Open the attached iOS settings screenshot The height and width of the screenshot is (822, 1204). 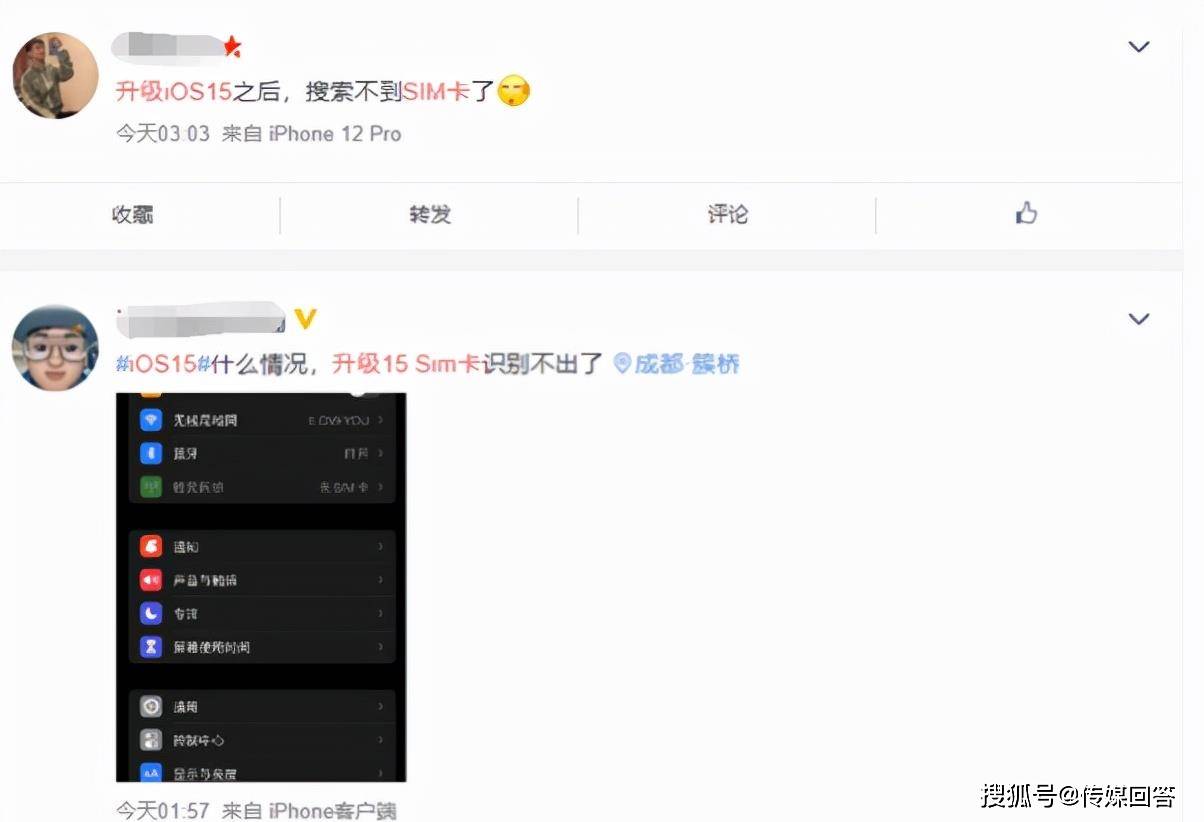tap(261, 587)
